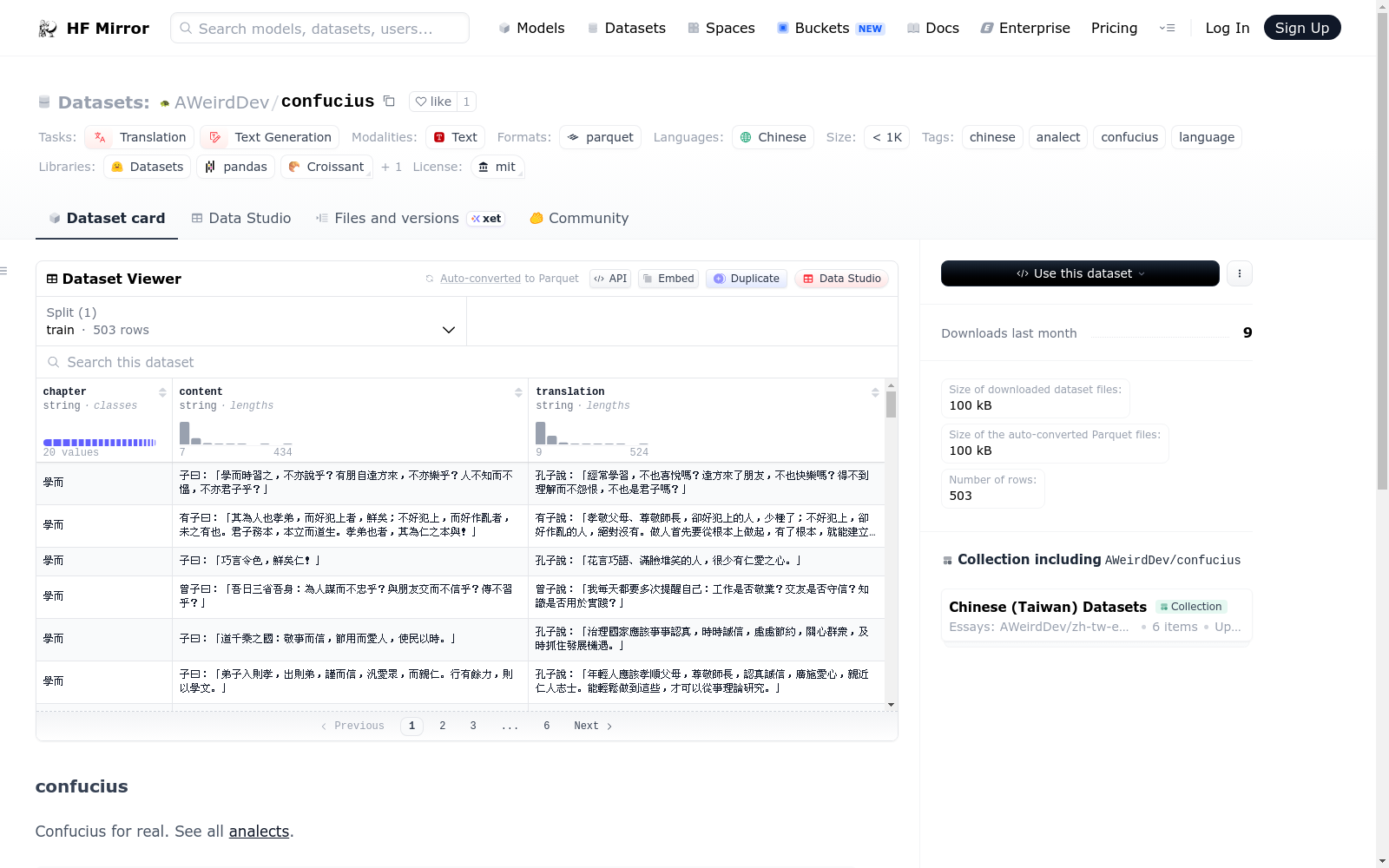This screenshot has width=1389, height=868.
Task: Open the Split train dropdown
Action: click(251, 321)
